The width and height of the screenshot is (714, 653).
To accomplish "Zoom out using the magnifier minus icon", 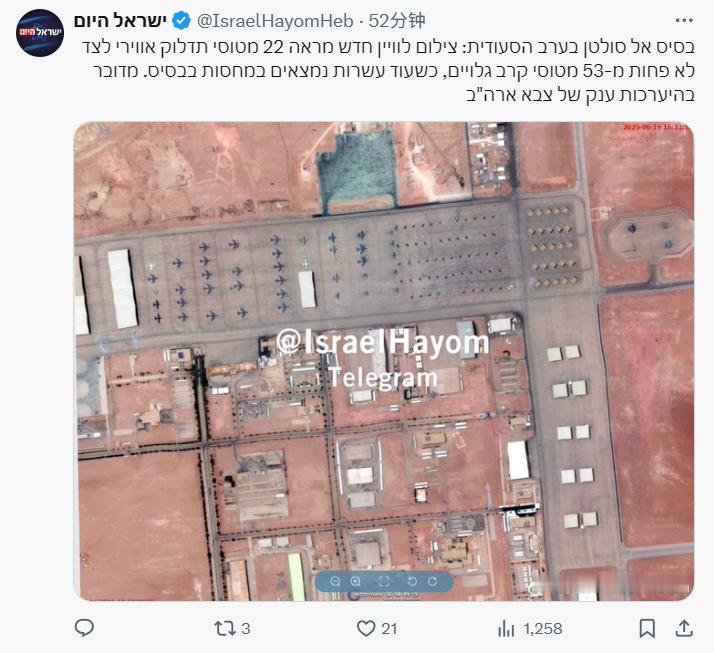I will point(336,582).
